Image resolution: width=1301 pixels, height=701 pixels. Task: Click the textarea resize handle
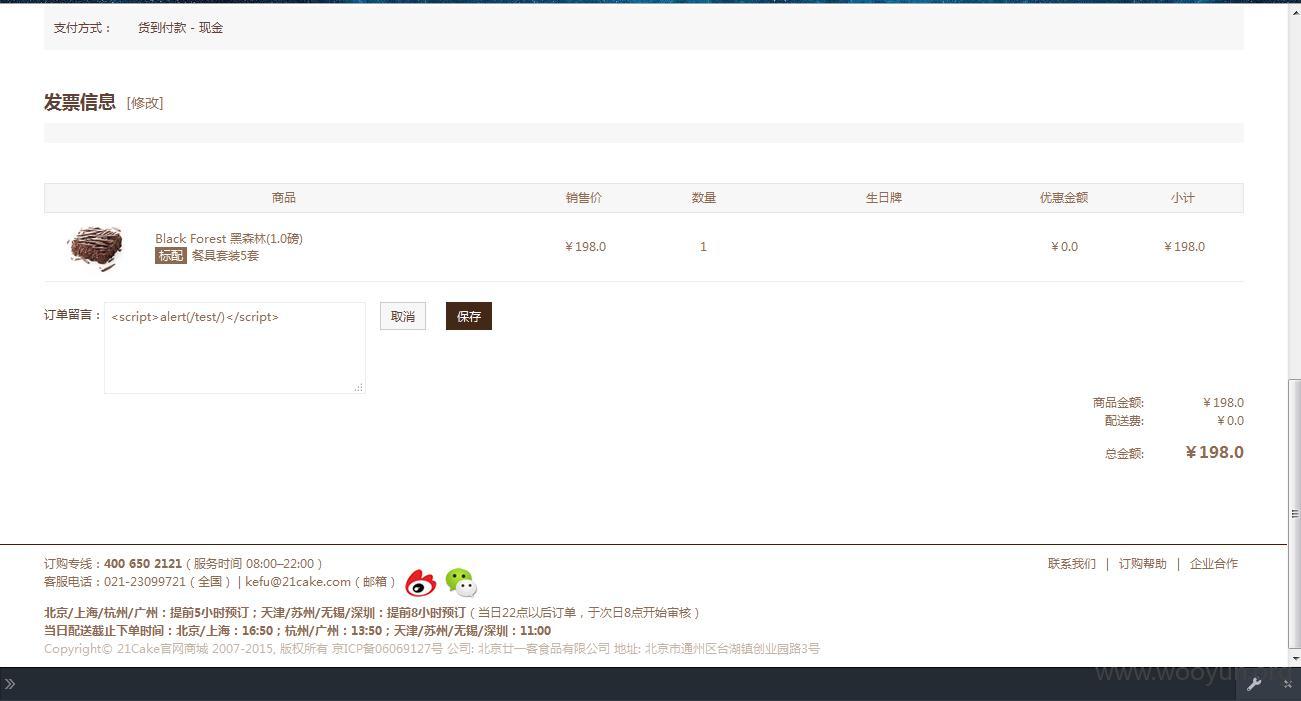click(359, 387)
